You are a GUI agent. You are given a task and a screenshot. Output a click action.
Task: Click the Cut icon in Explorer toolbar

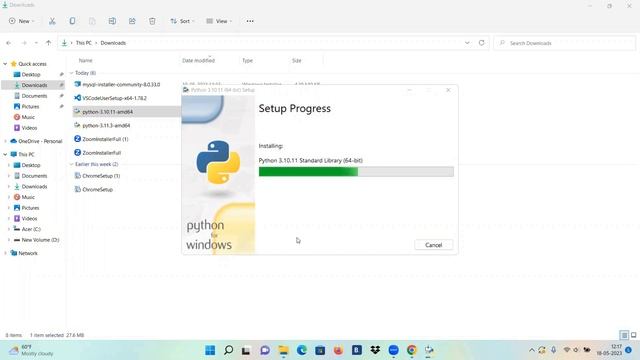(52, 21)
